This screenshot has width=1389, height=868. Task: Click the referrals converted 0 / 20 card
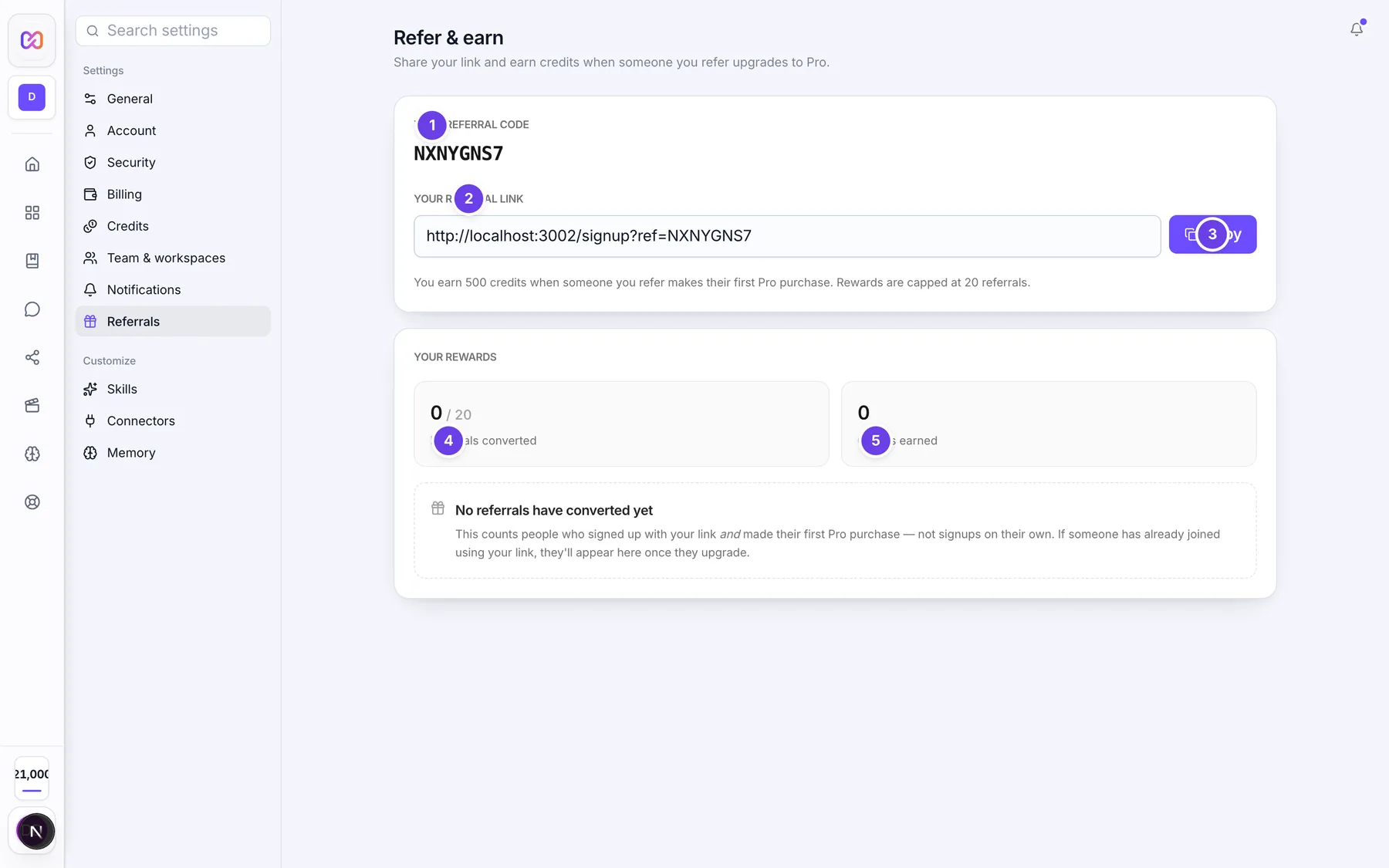621,424
